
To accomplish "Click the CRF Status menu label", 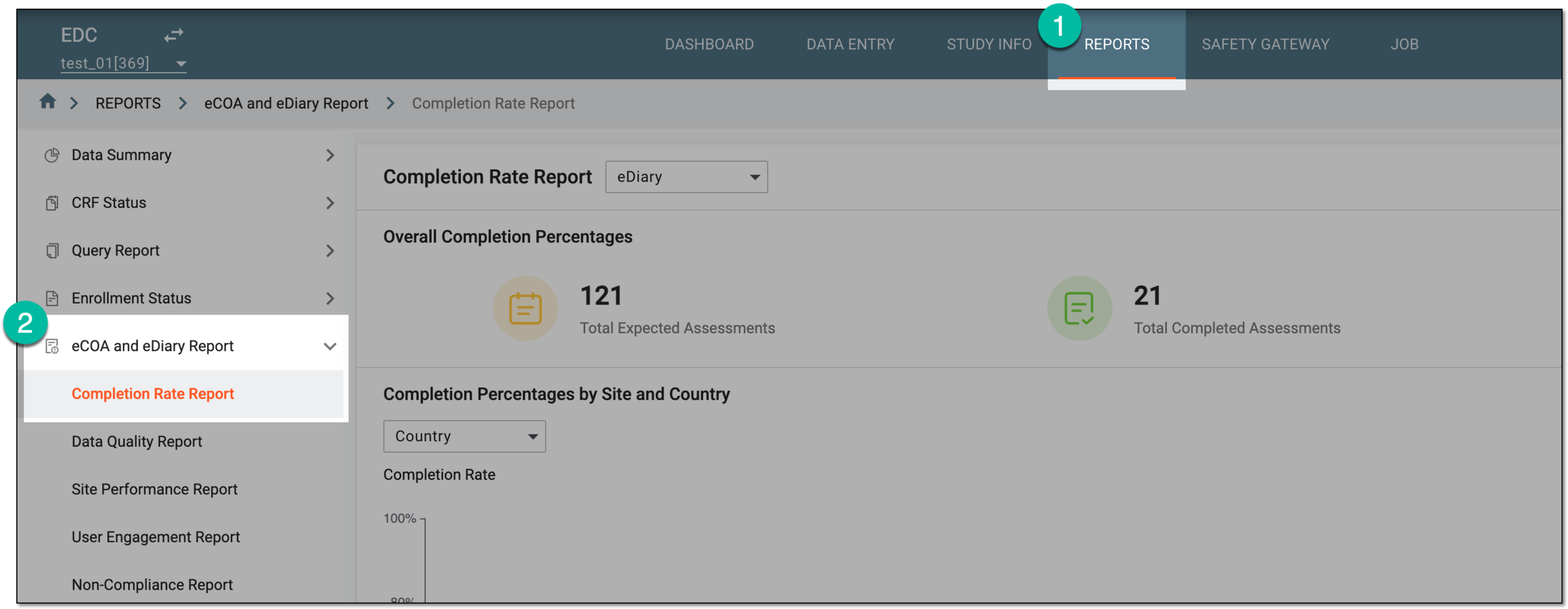I will pyautogui.click(x=109, y=203).
